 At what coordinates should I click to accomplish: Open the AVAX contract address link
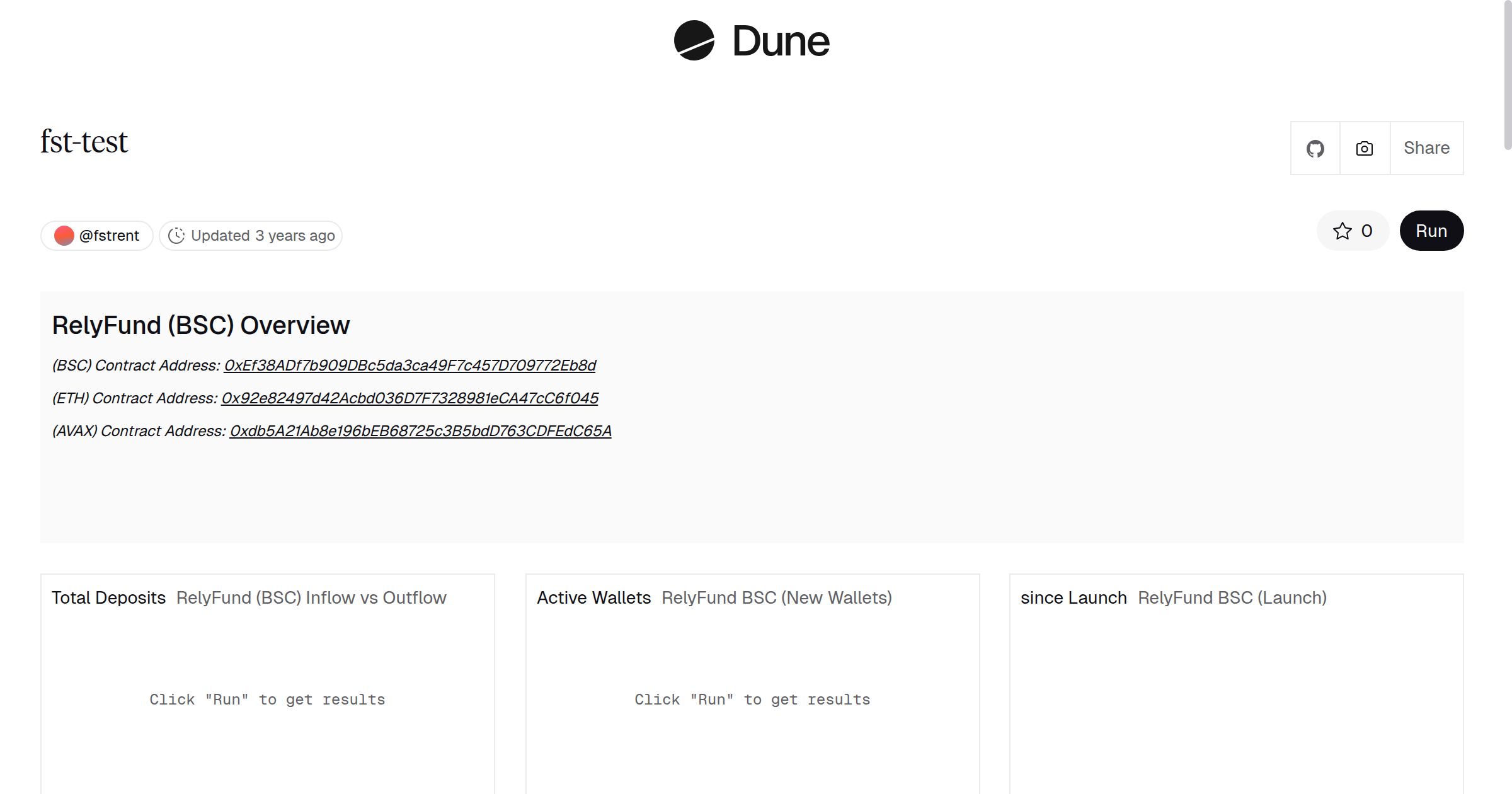[x=420, y=431]
